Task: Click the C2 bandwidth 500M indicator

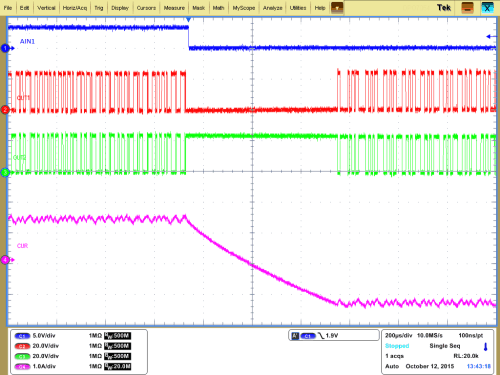Action: (x=117, y=346)
